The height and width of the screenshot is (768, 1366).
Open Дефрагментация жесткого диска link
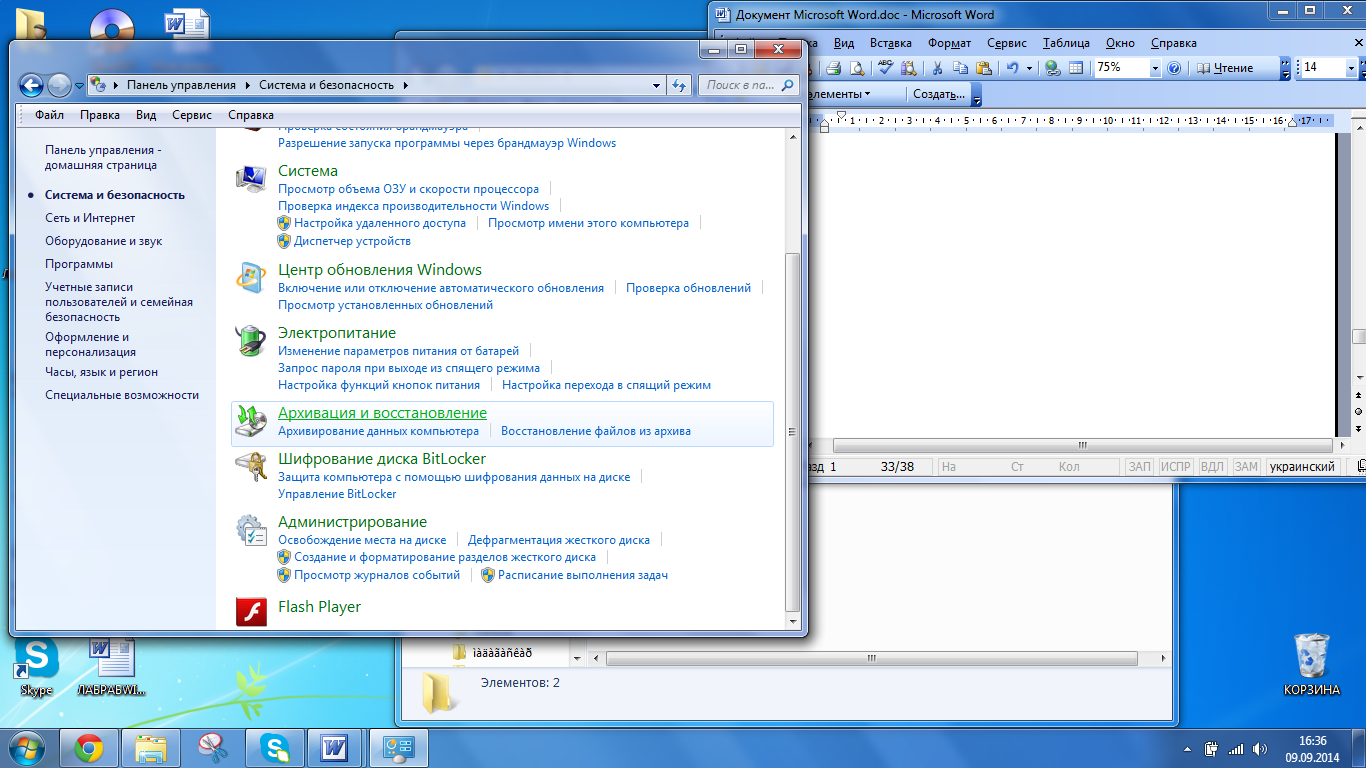point(559,540)
